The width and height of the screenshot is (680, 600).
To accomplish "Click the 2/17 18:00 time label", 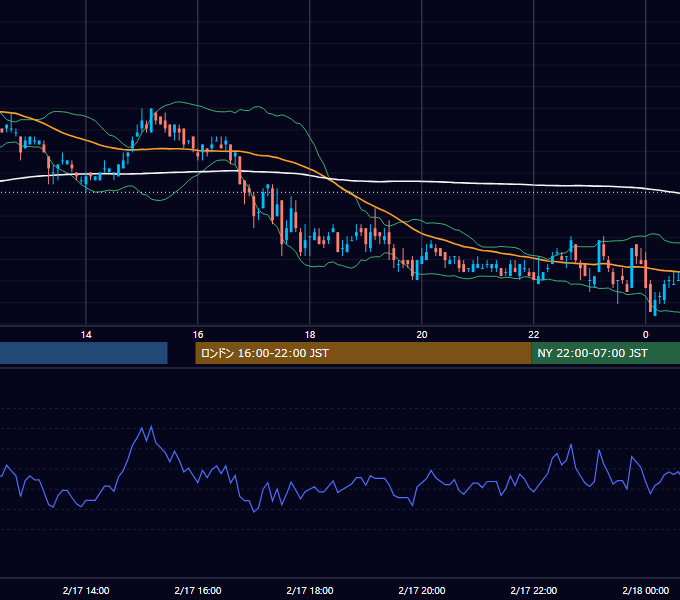I will coord(310,590).
